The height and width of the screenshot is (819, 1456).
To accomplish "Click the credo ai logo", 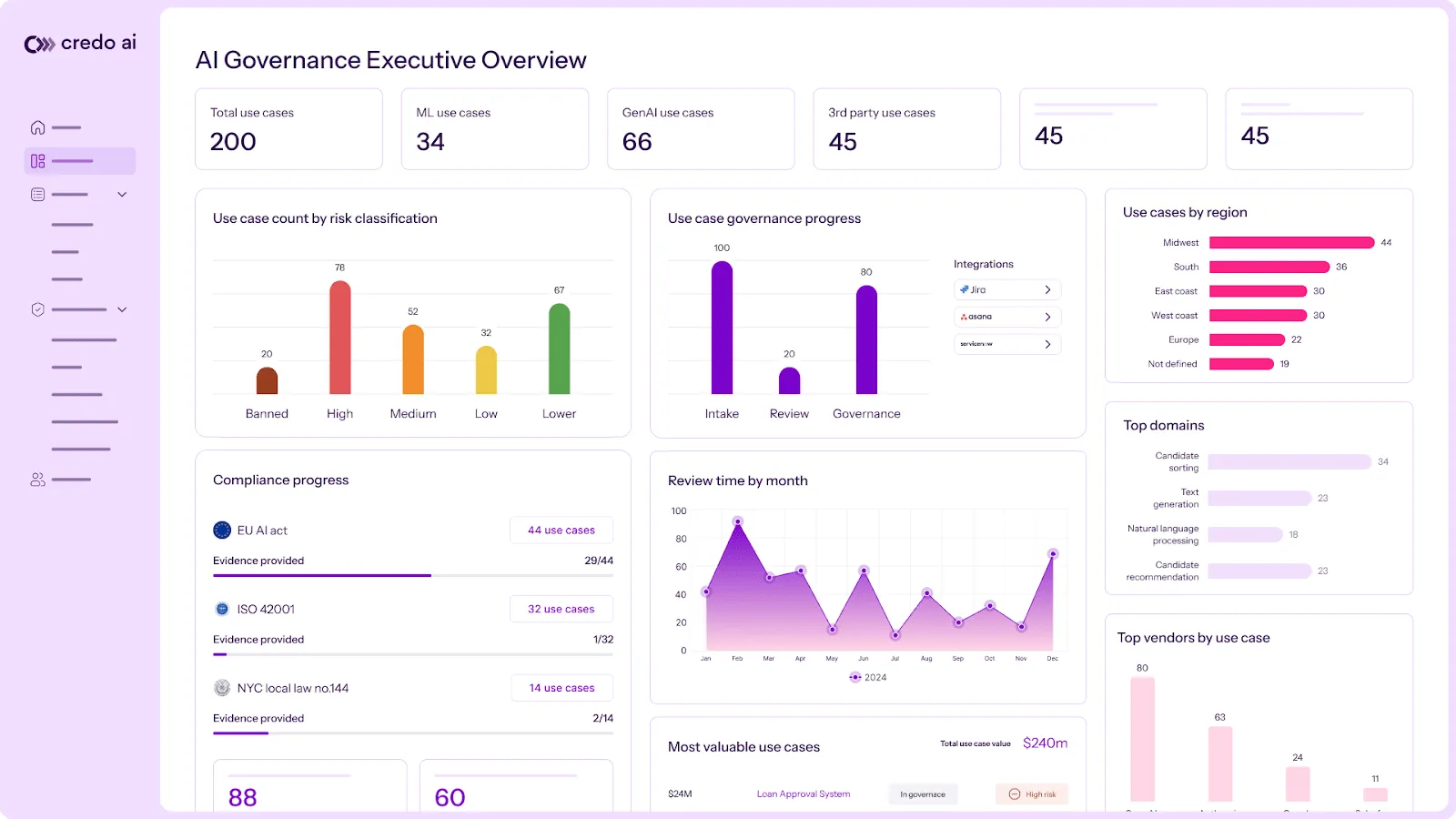I will click(80, 43).
